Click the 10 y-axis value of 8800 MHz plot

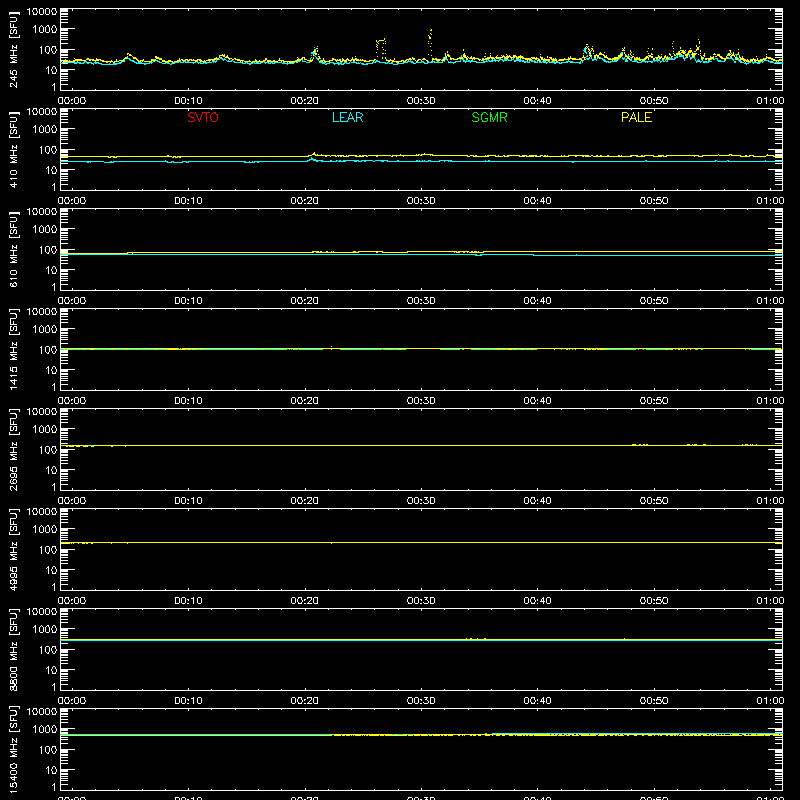tap(52, 670)
